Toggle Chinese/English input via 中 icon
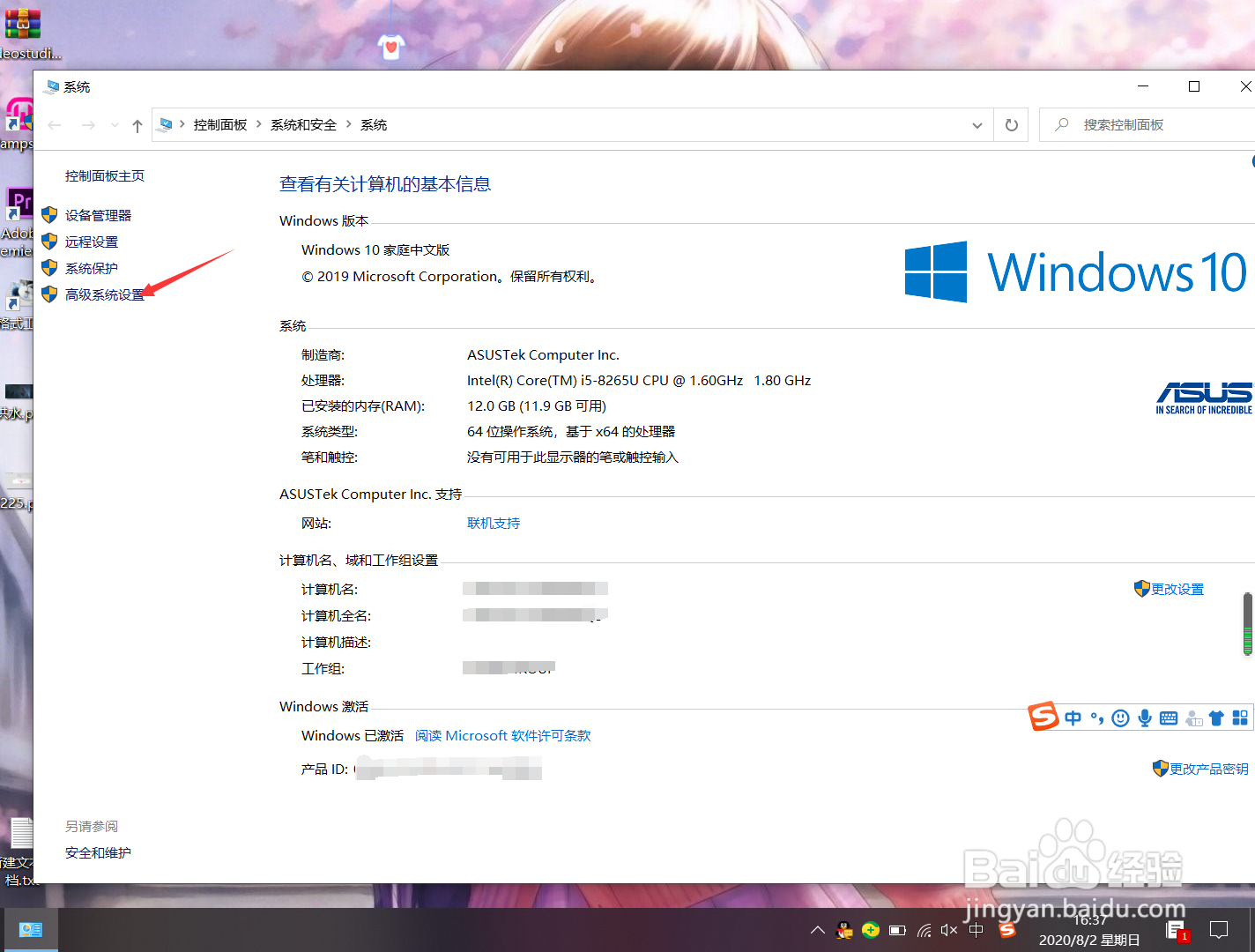Viewport: 1255px width, 952px height. click(1073, 718)
